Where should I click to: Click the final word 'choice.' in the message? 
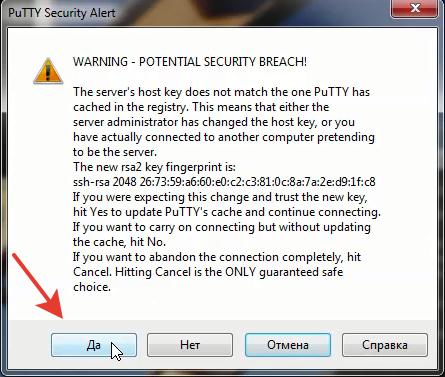92,287
